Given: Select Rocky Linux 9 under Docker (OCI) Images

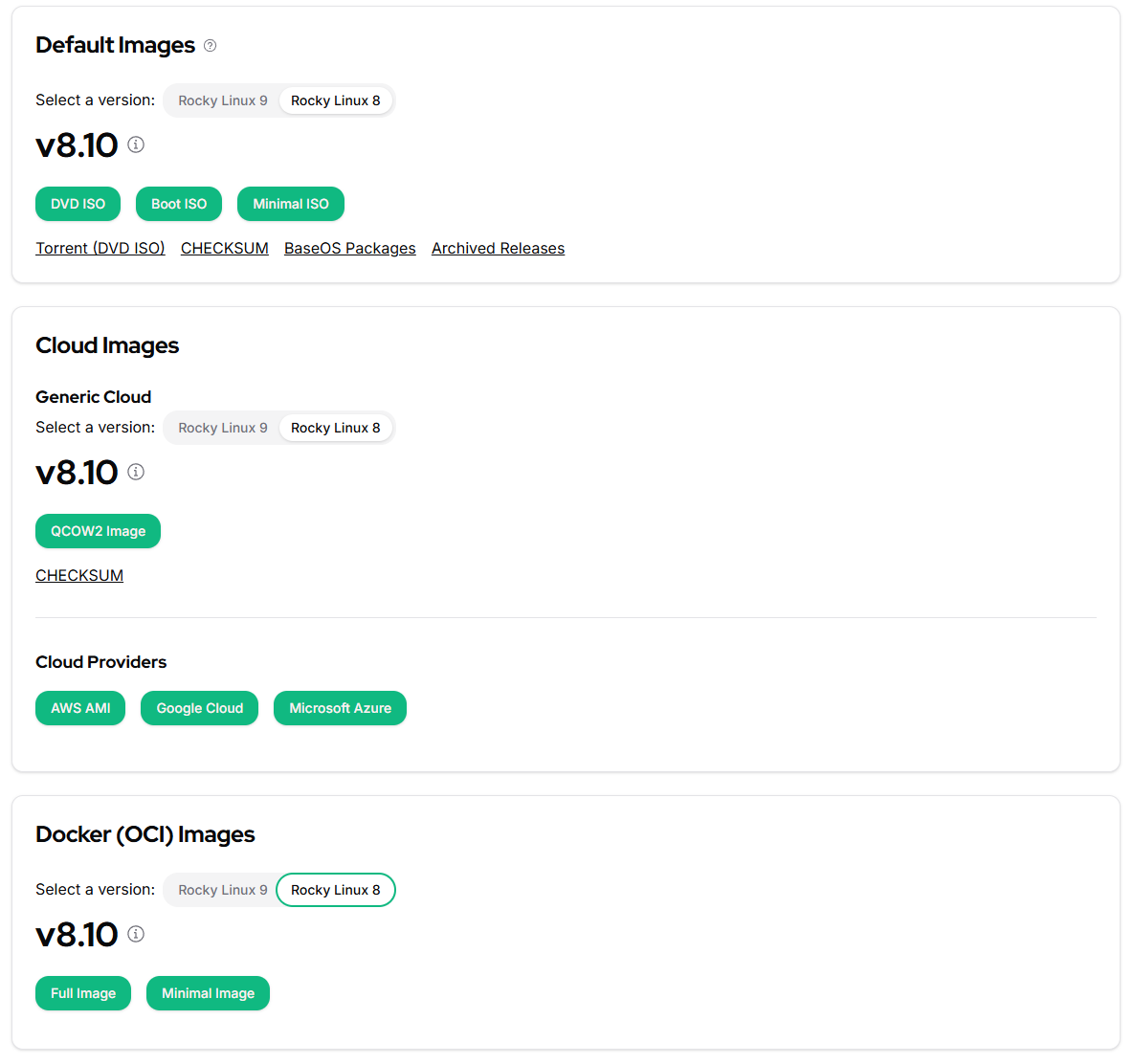Looking at the screenshot, I should (223, 890).
